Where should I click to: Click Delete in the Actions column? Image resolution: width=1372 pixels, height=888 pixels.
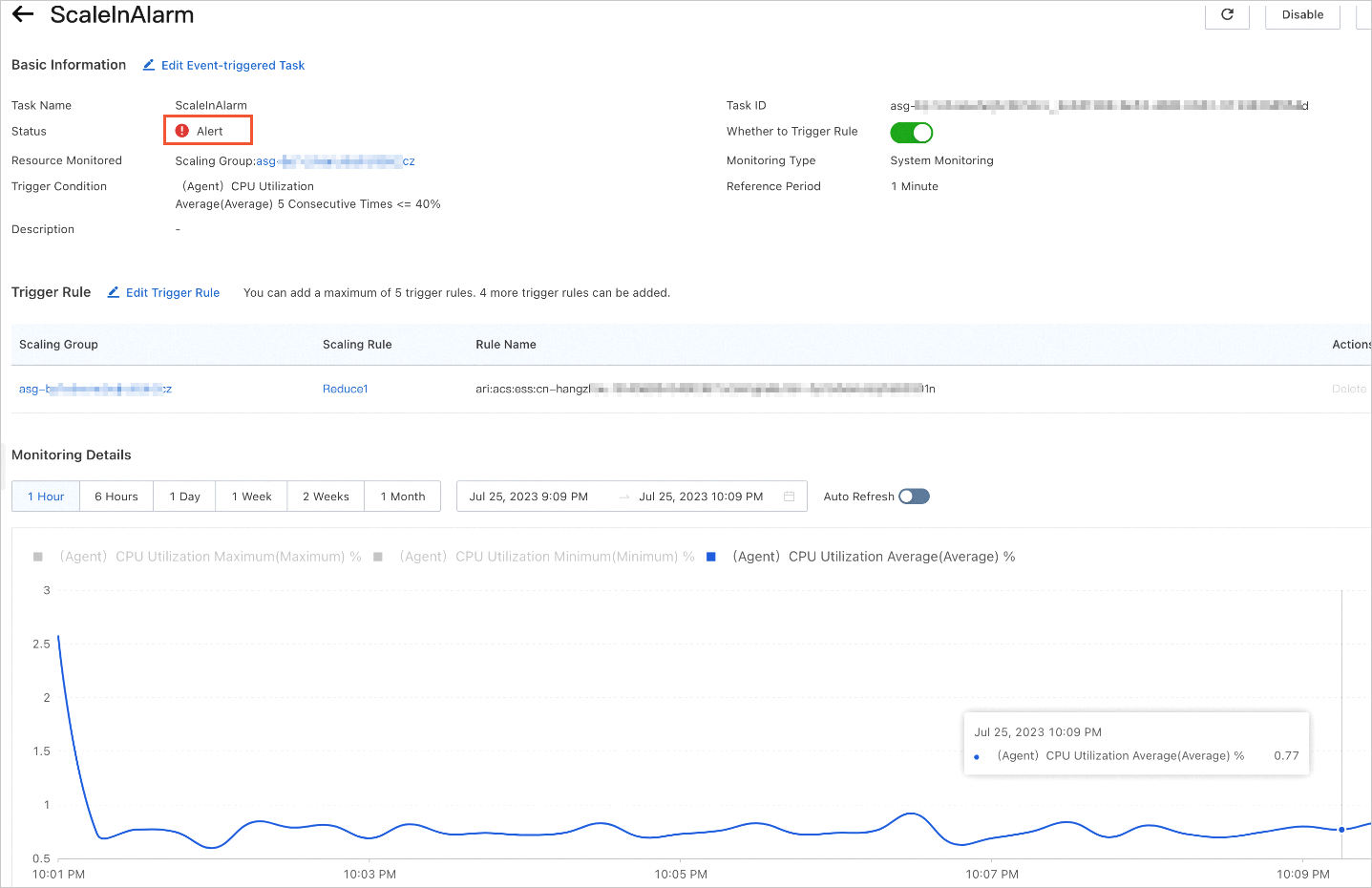pyautogui.click(x=1349, y=389)
